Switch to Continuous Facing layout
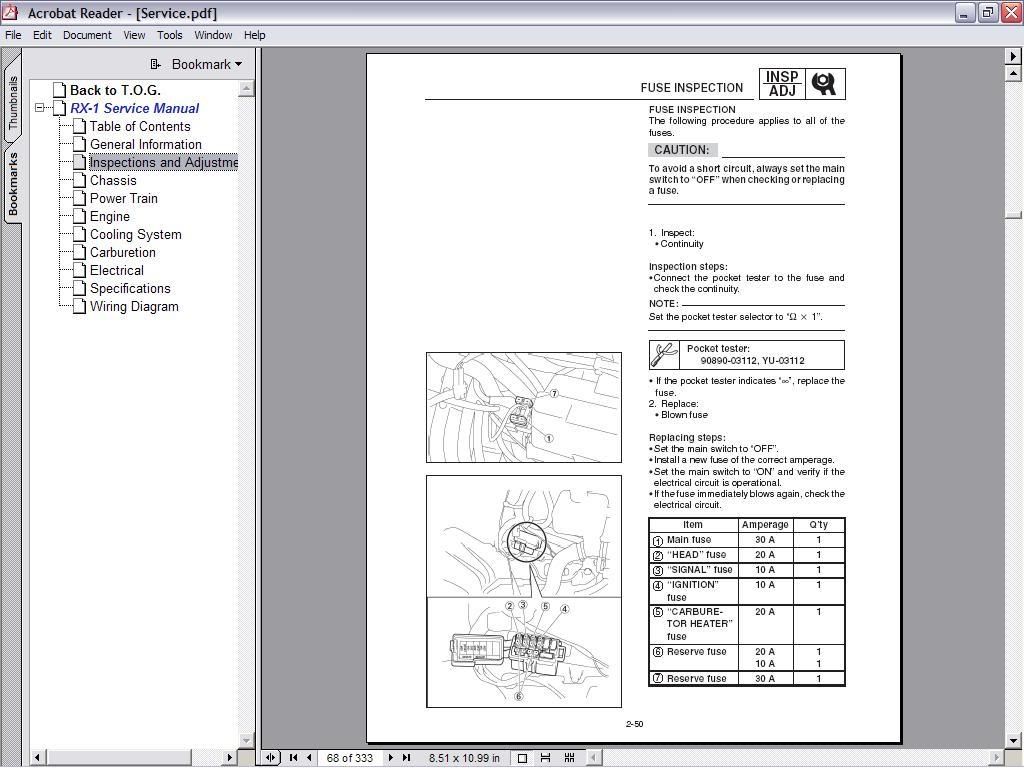The height and width of the screenshot is (768, 1024). [569, 758]
